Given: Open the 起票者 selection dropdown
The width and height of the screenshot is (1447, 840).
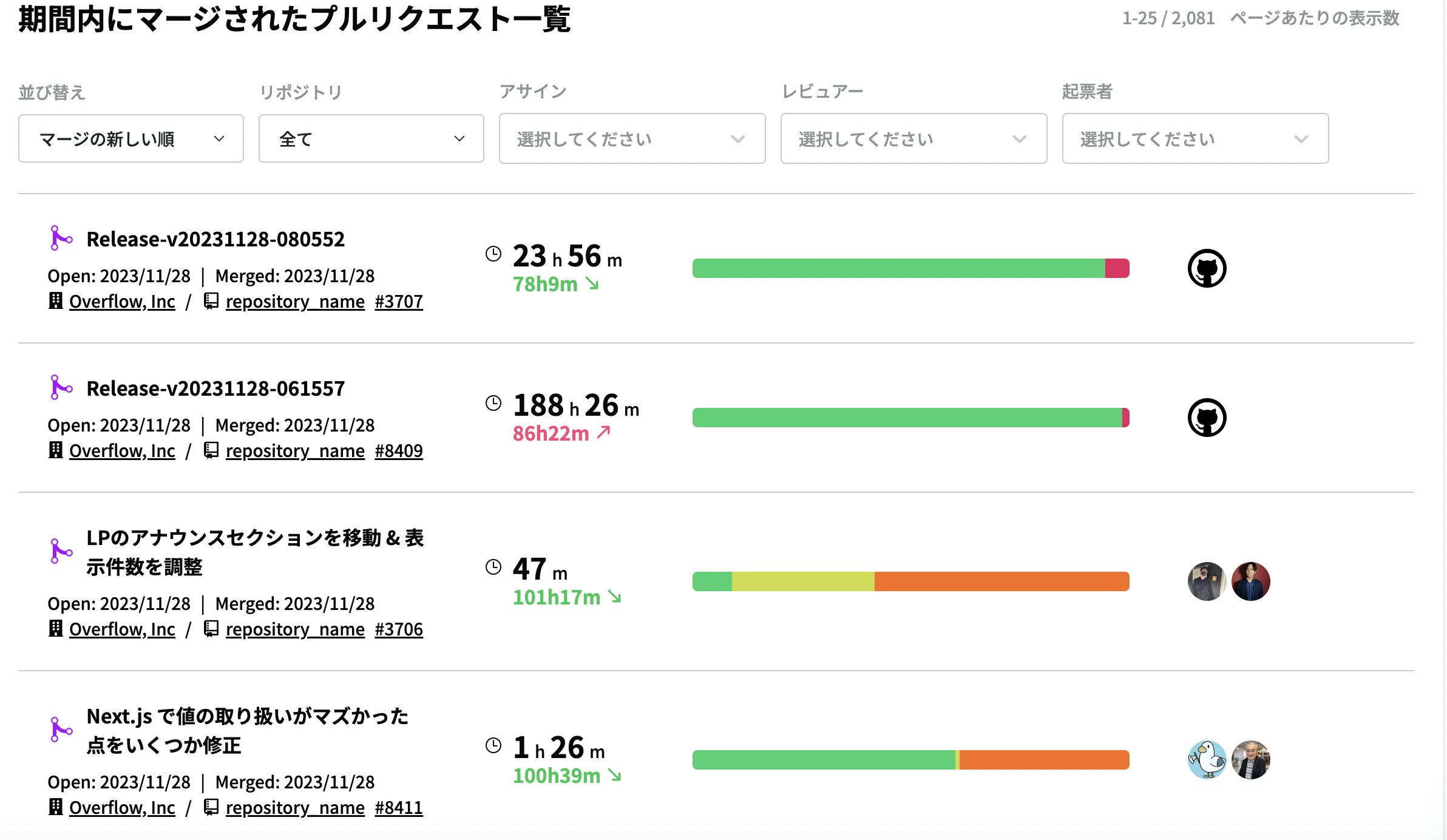Looking at the screenshot, I should (1195, 139).
